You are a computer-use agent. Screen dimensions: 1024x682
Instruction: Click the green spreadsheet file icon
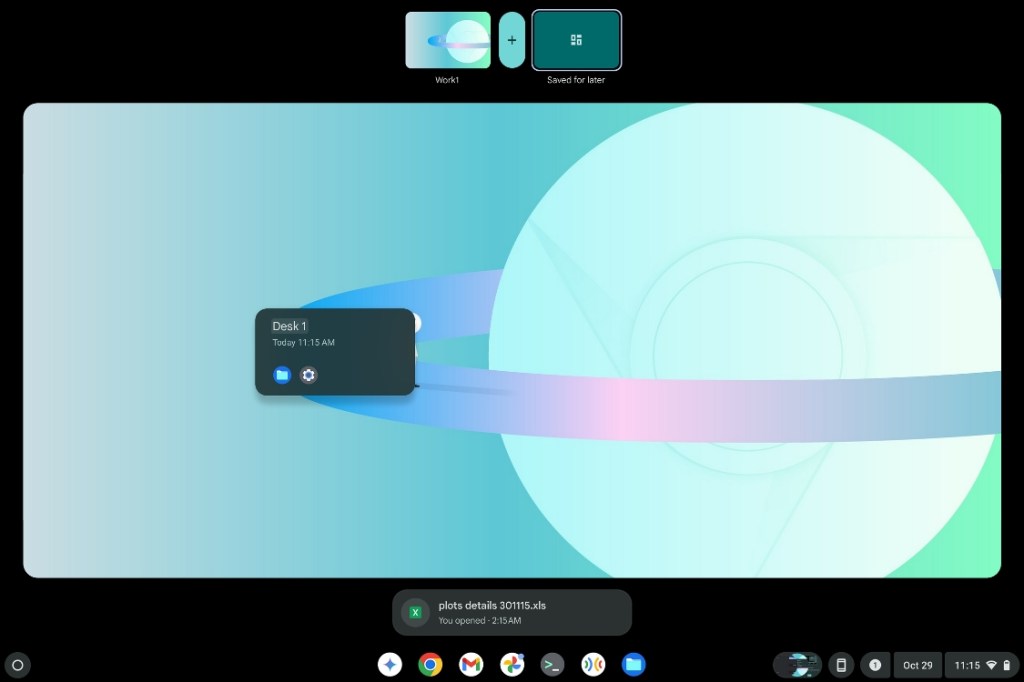click(415, 613)
